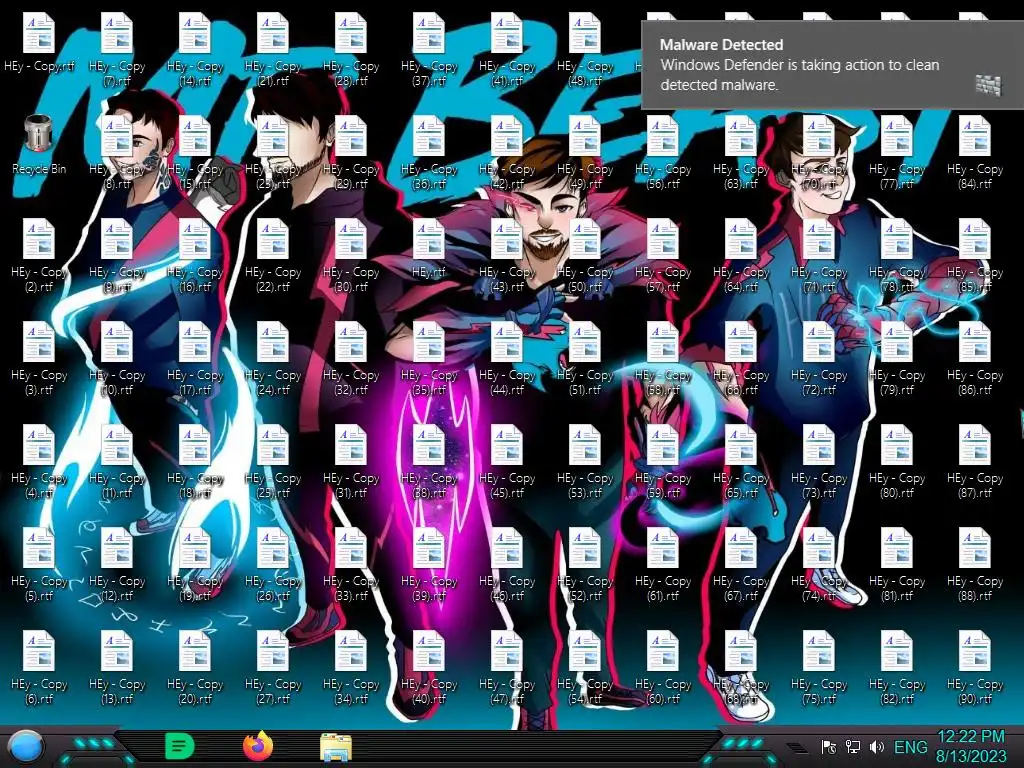Select HEy - Copy (14).rtf icon
Screen dimensions: 1024x768
click(195, 33)
